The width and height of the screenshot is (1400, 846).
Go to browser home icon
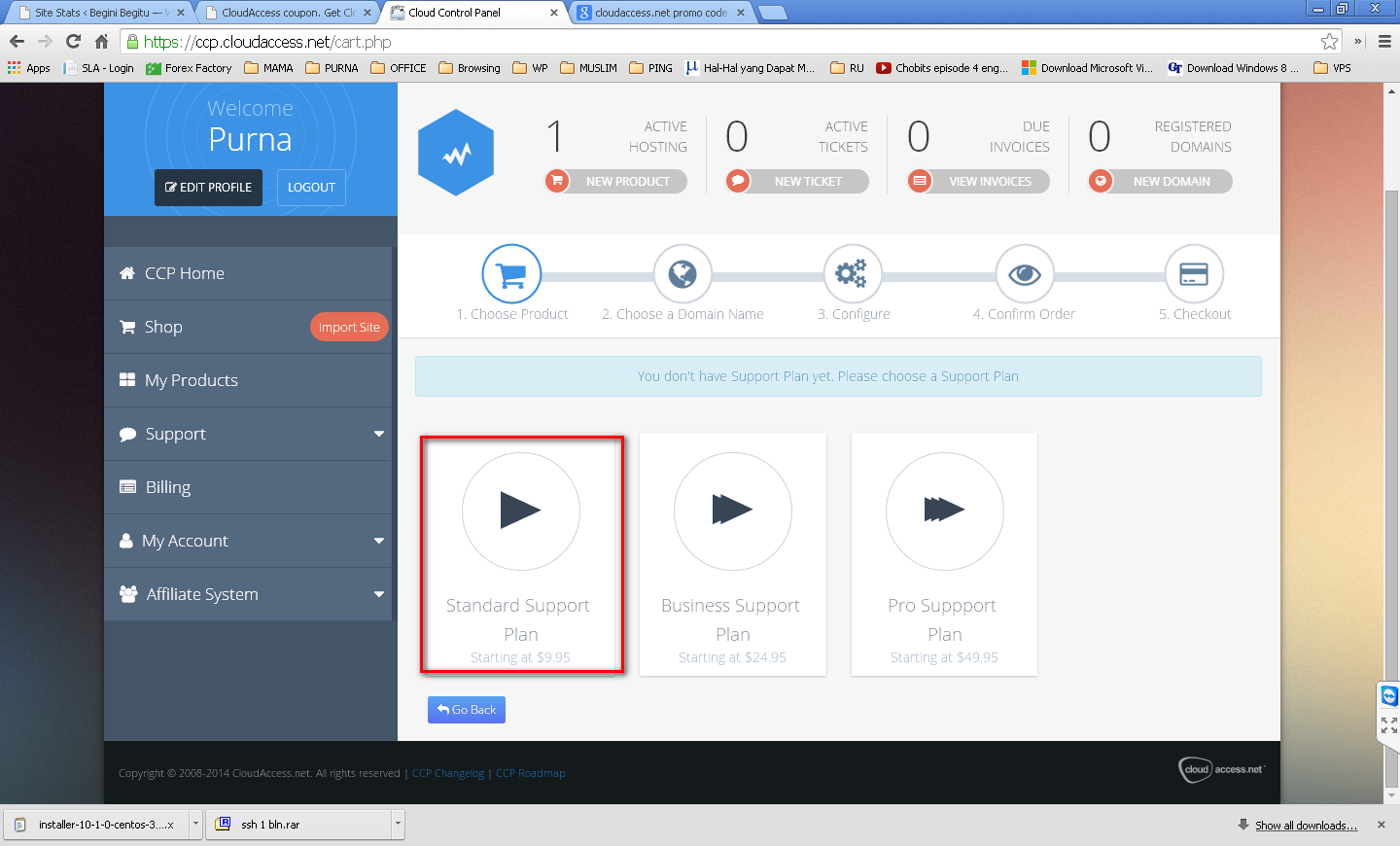click(101, 42)
